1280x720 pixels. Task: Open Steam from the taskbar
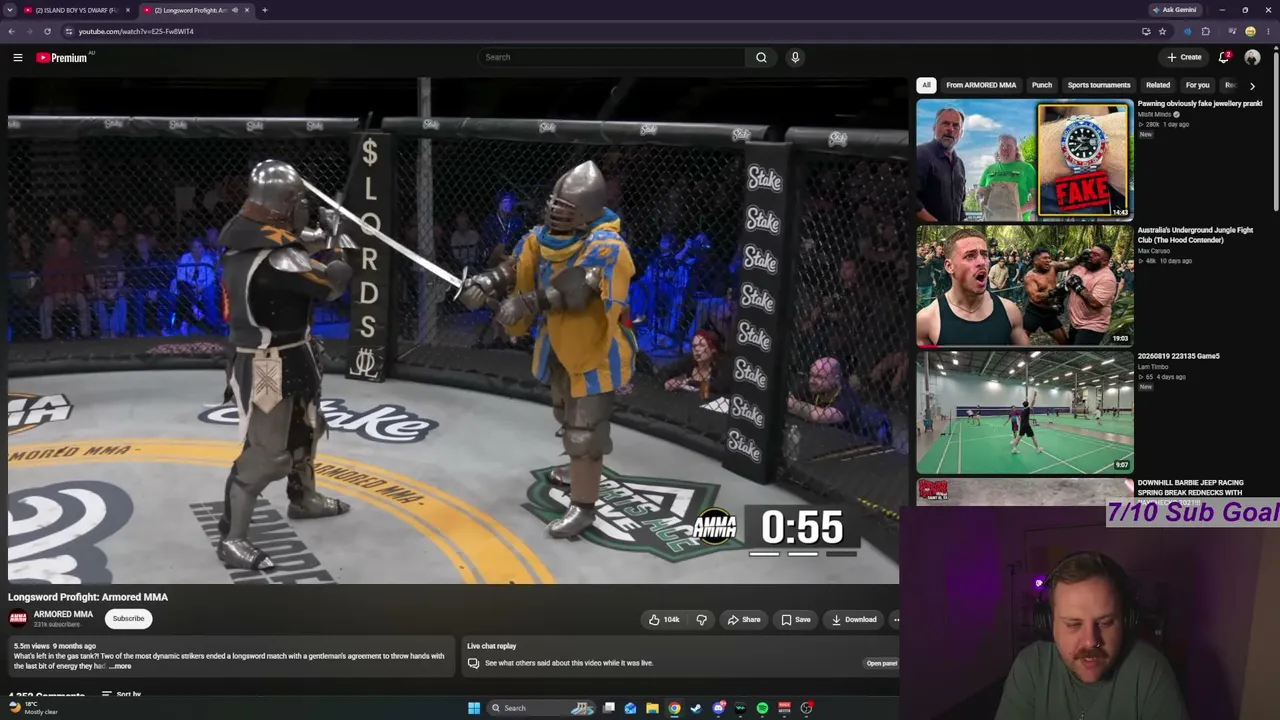pyautogui.click(x=696, y=708)
